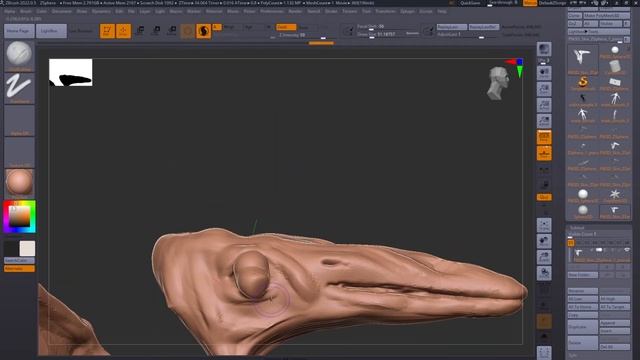Toggle L.Sym local symmetry icon
Image resolution: width=640 pixels, height=360 pixels.
[544, 169]
